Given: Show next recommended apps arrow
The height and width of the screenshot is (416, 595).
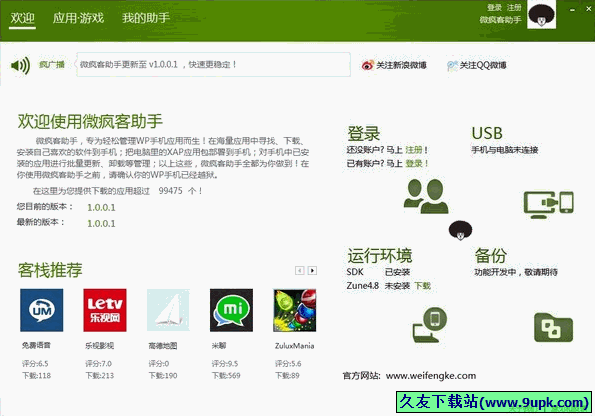Looking at the screenshot, I should pyautogui.click(x=312, y=271).
